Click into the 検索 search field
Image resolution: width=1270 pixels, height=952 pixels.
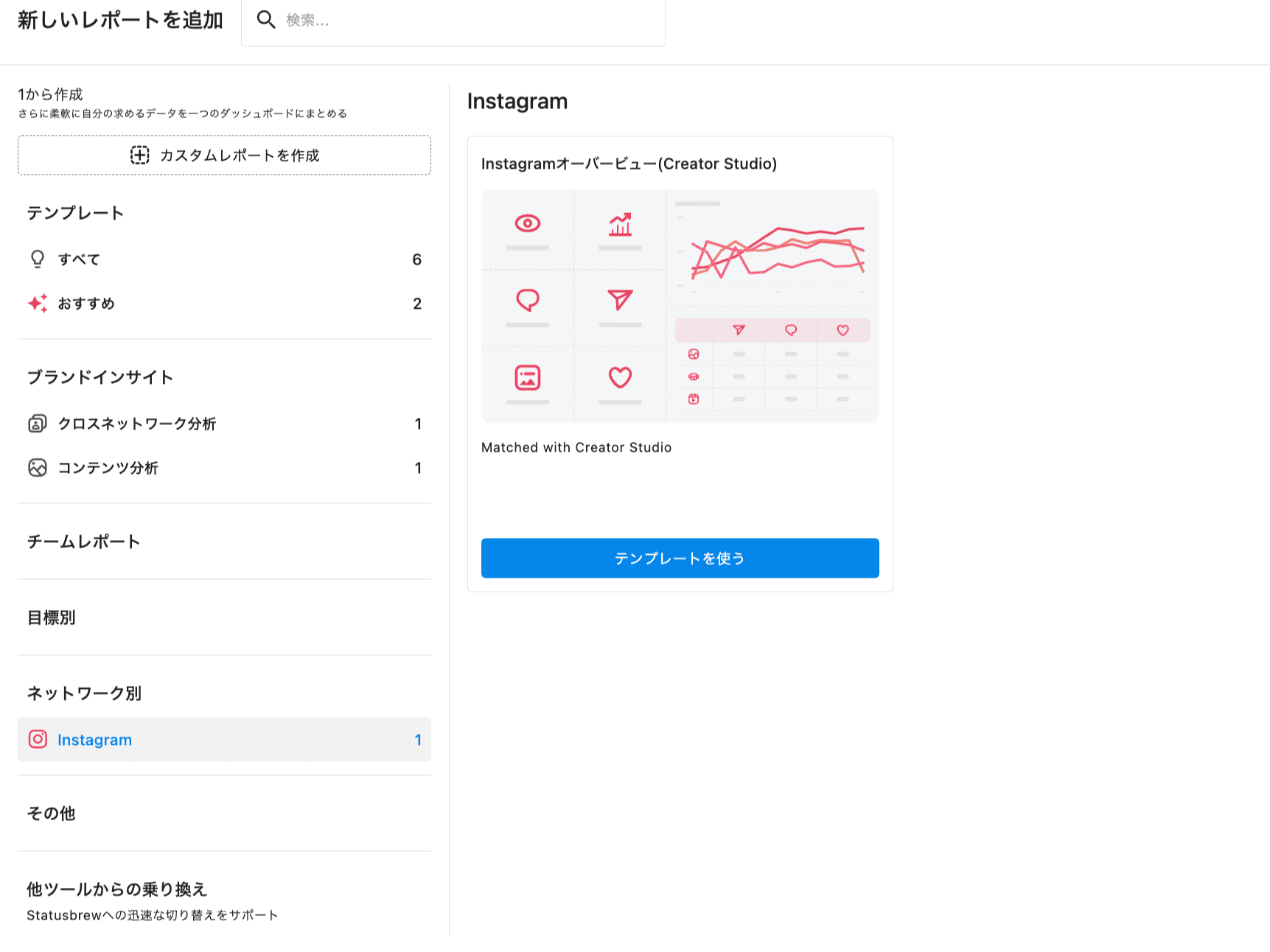pos(464,21)
